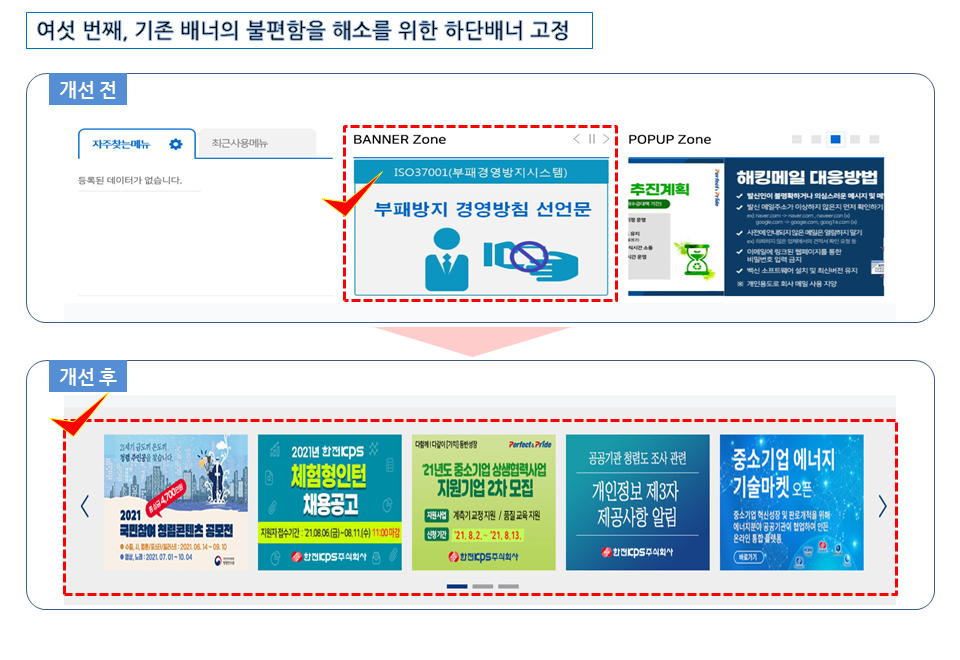The width and height of the screenshot is (960, 660).
Task: Open the 중소기업 상생협력사업 지원기업 2차 모집 banner
Action: 484,503
